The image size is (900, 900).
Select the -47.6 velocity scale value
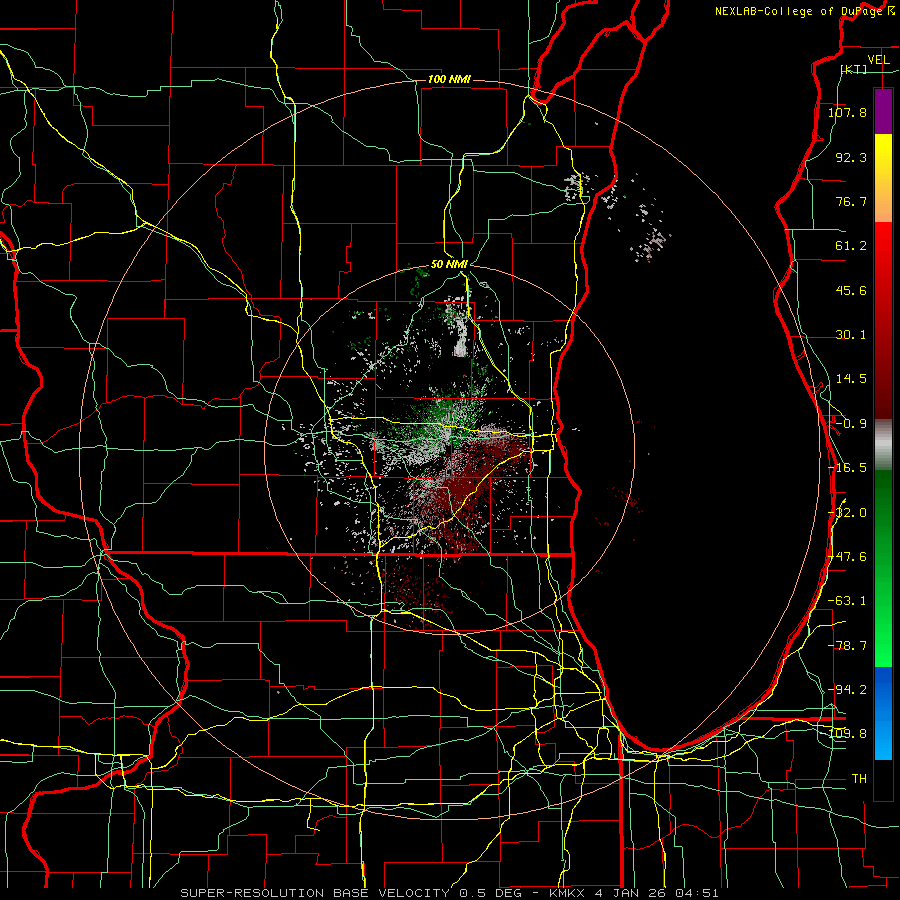(847, 557)
